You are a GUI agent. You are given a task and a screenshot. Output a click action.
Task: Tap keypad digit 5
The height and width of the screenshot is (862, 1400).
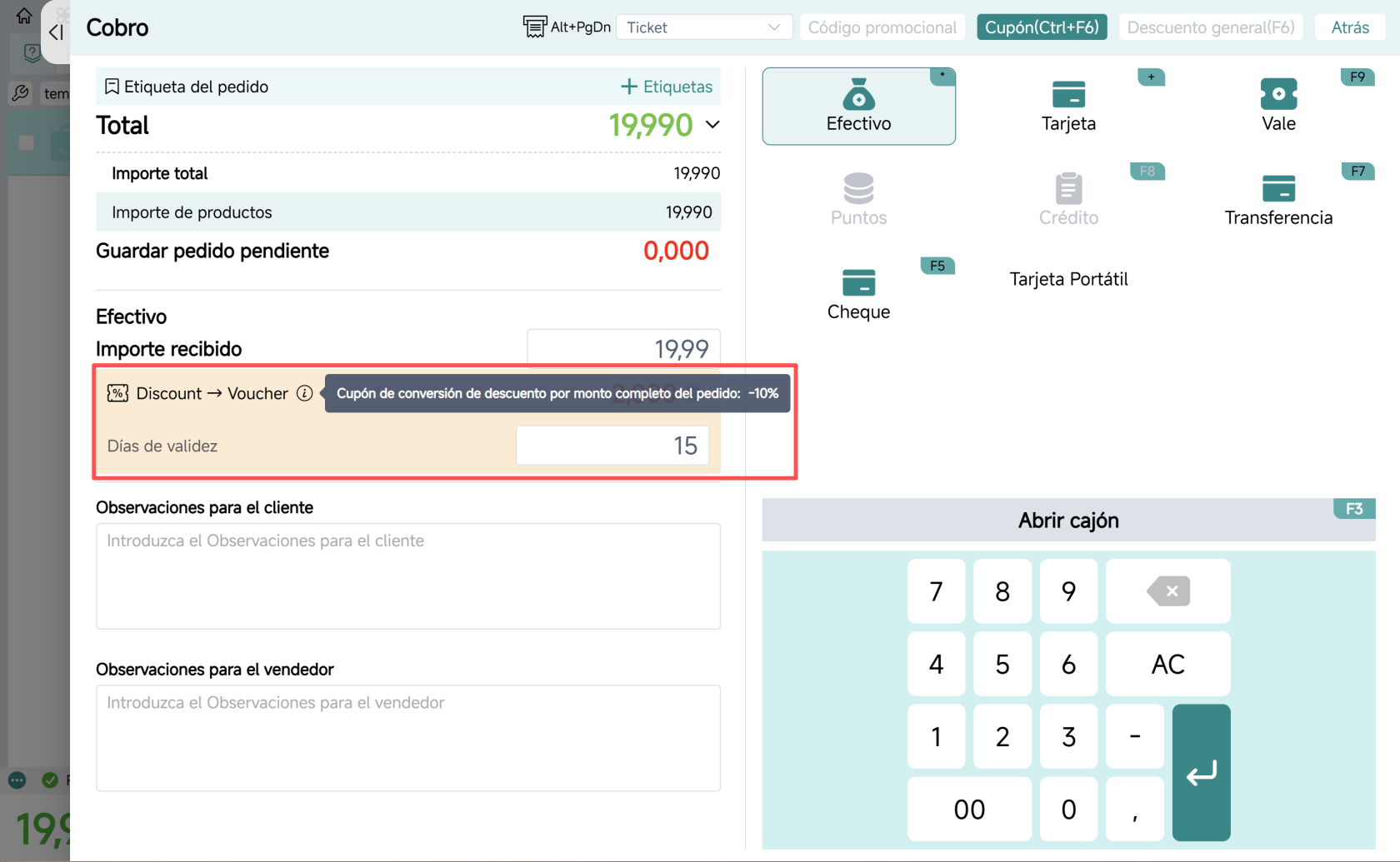tap(1002, 664)
